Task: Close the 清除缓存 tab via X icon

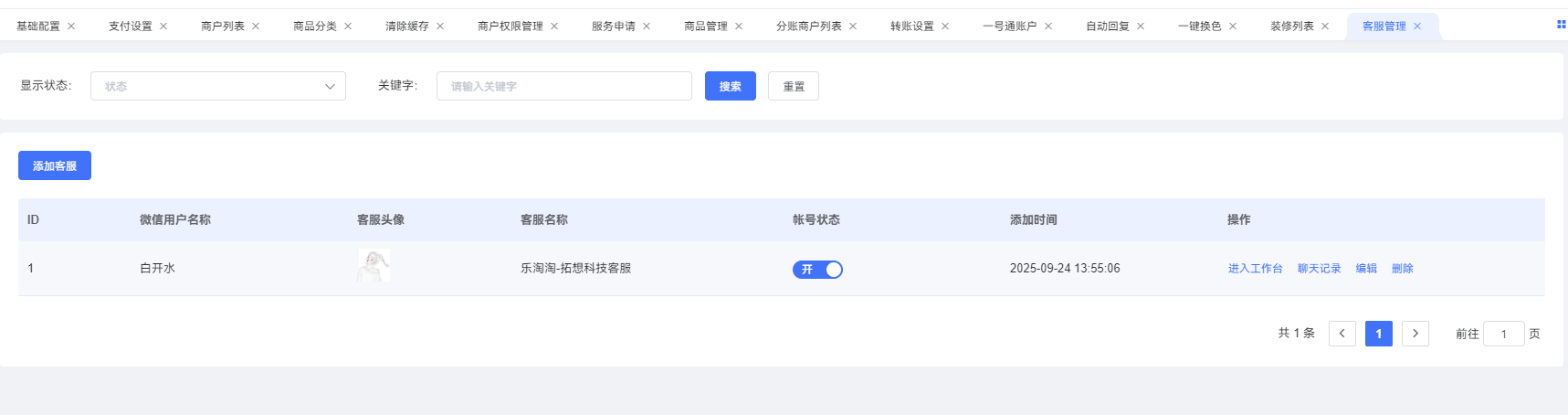Action: coord(440,27)
